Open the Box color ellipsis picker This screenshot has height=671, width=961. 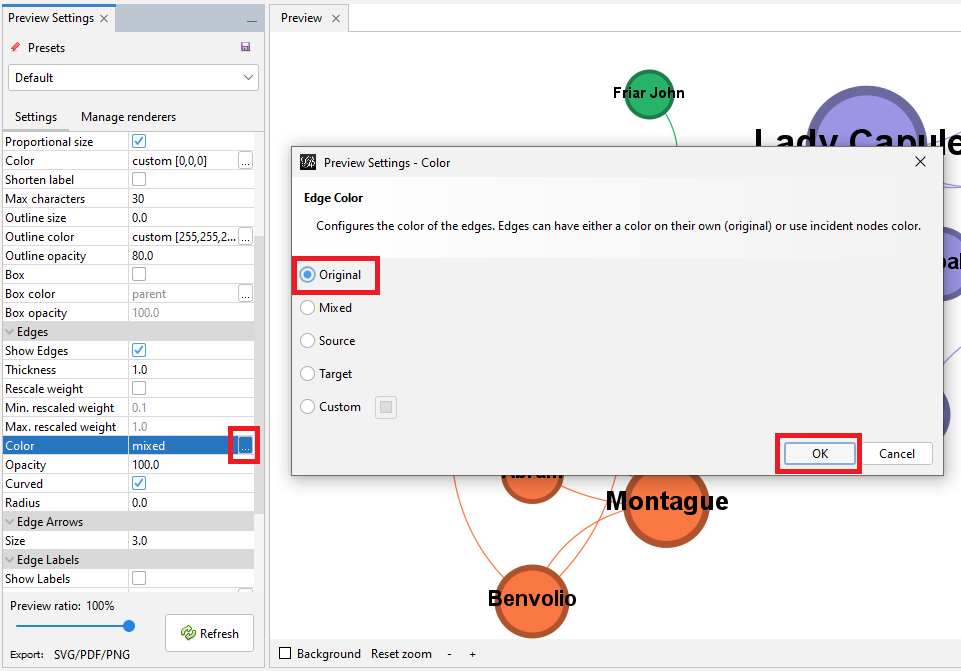(x=244, y=293)
